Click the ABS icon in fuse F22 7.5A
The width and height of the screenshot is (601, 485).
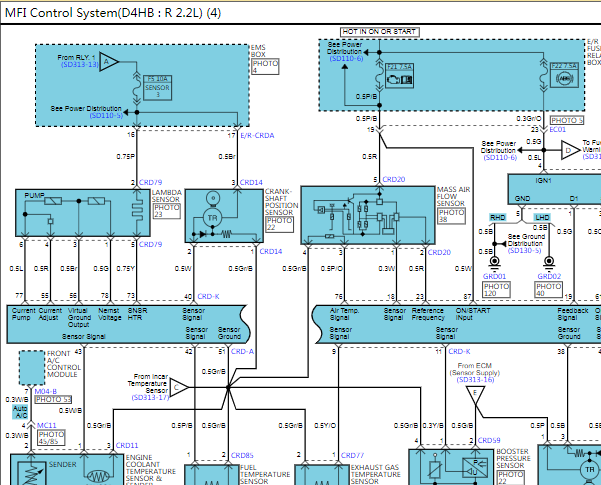coord(564,79)
